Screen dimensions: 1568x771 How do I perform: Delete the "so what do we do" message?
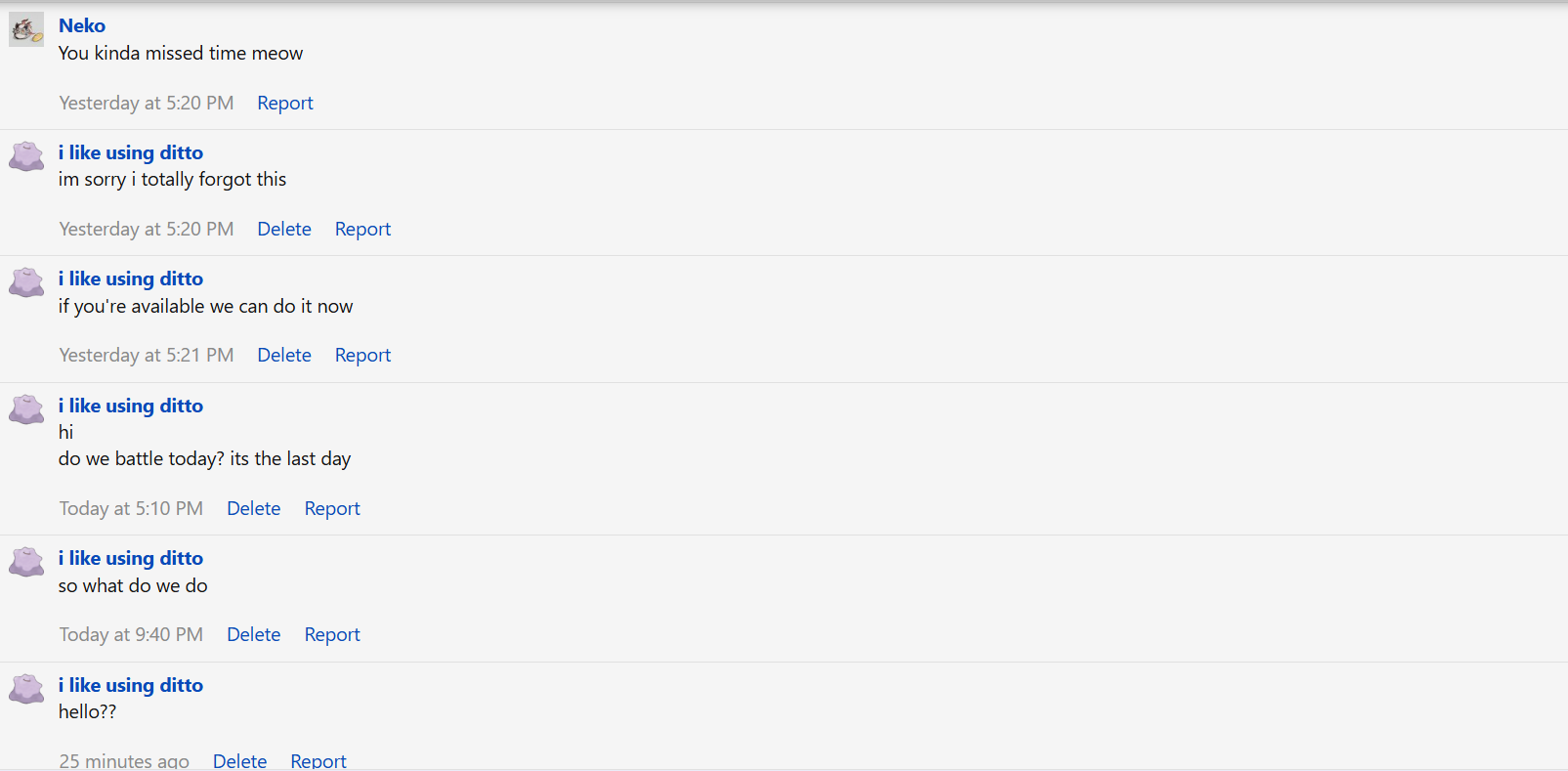pos(254,634)
